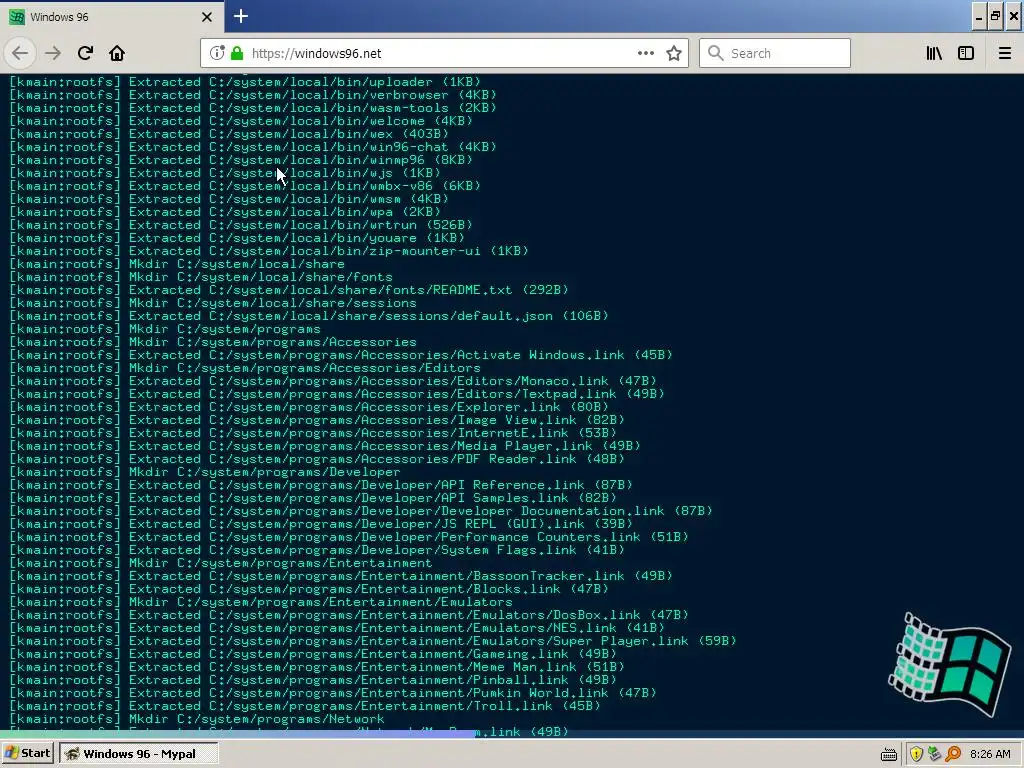Click log line 'README.txt (292B)'
Image resolution: width=1024 pixels, height=768 pixels.
(x=289, y=290)
